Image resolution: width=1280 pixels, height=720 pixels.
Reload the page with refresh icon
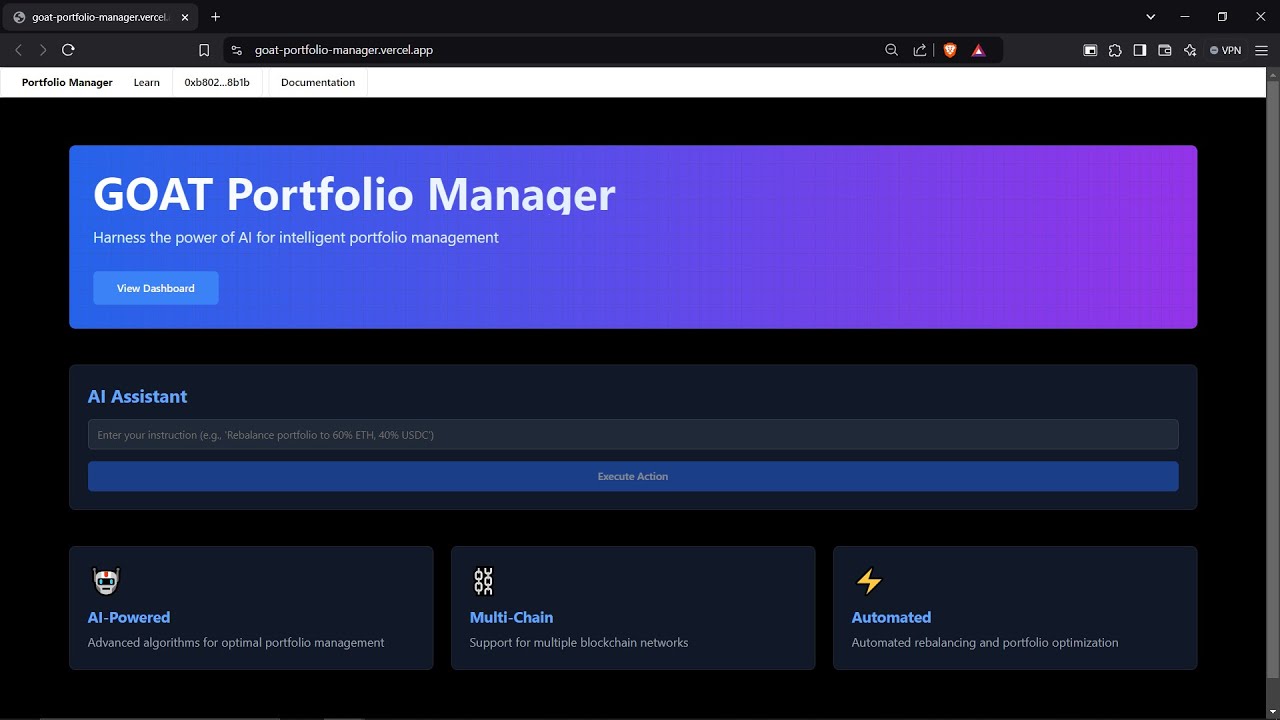coord(68,50)
